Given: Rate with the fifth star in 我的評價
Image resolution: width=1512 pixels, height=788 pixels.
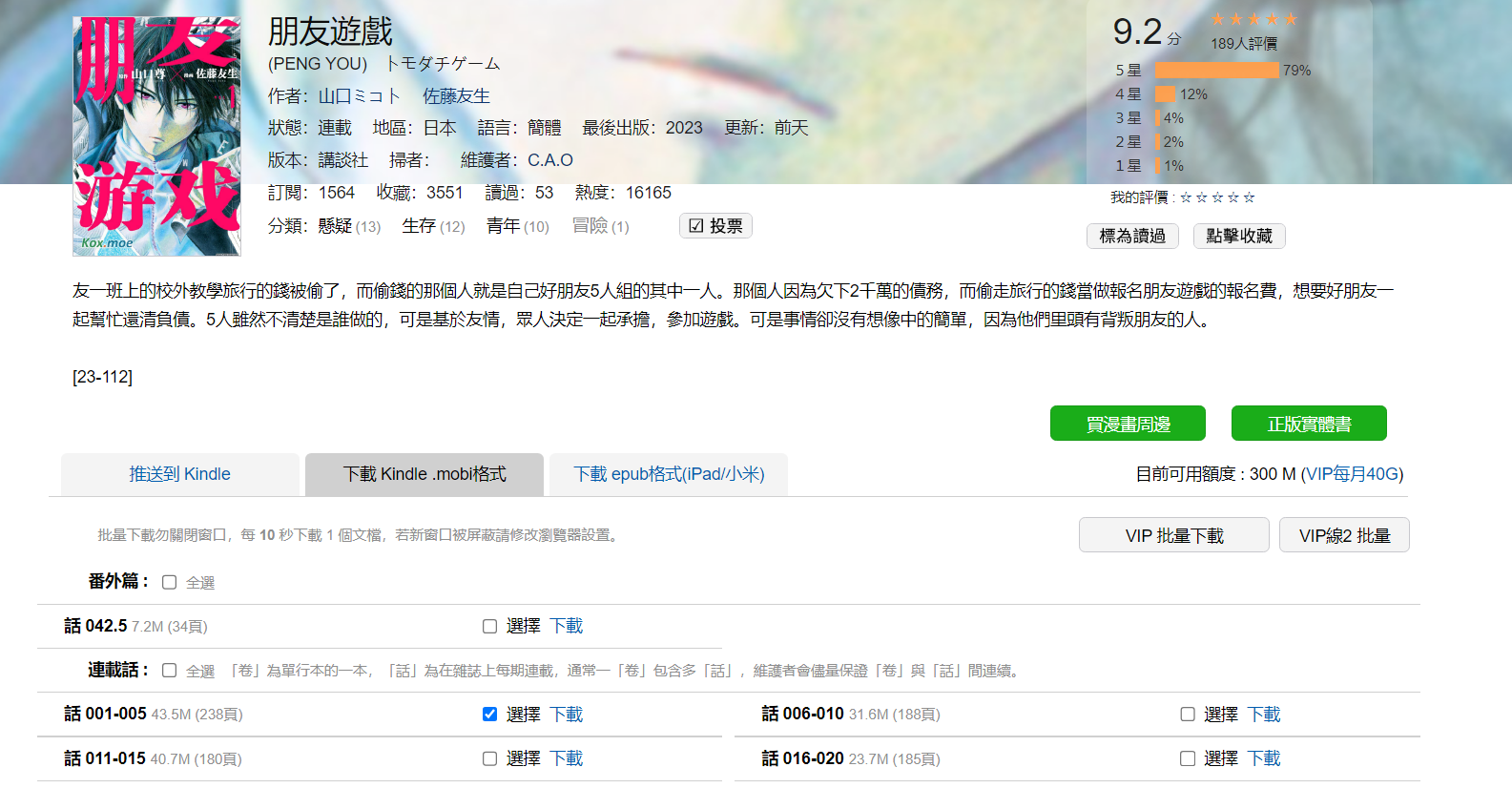Looking at the screenshot, I should coord(1249,197).
